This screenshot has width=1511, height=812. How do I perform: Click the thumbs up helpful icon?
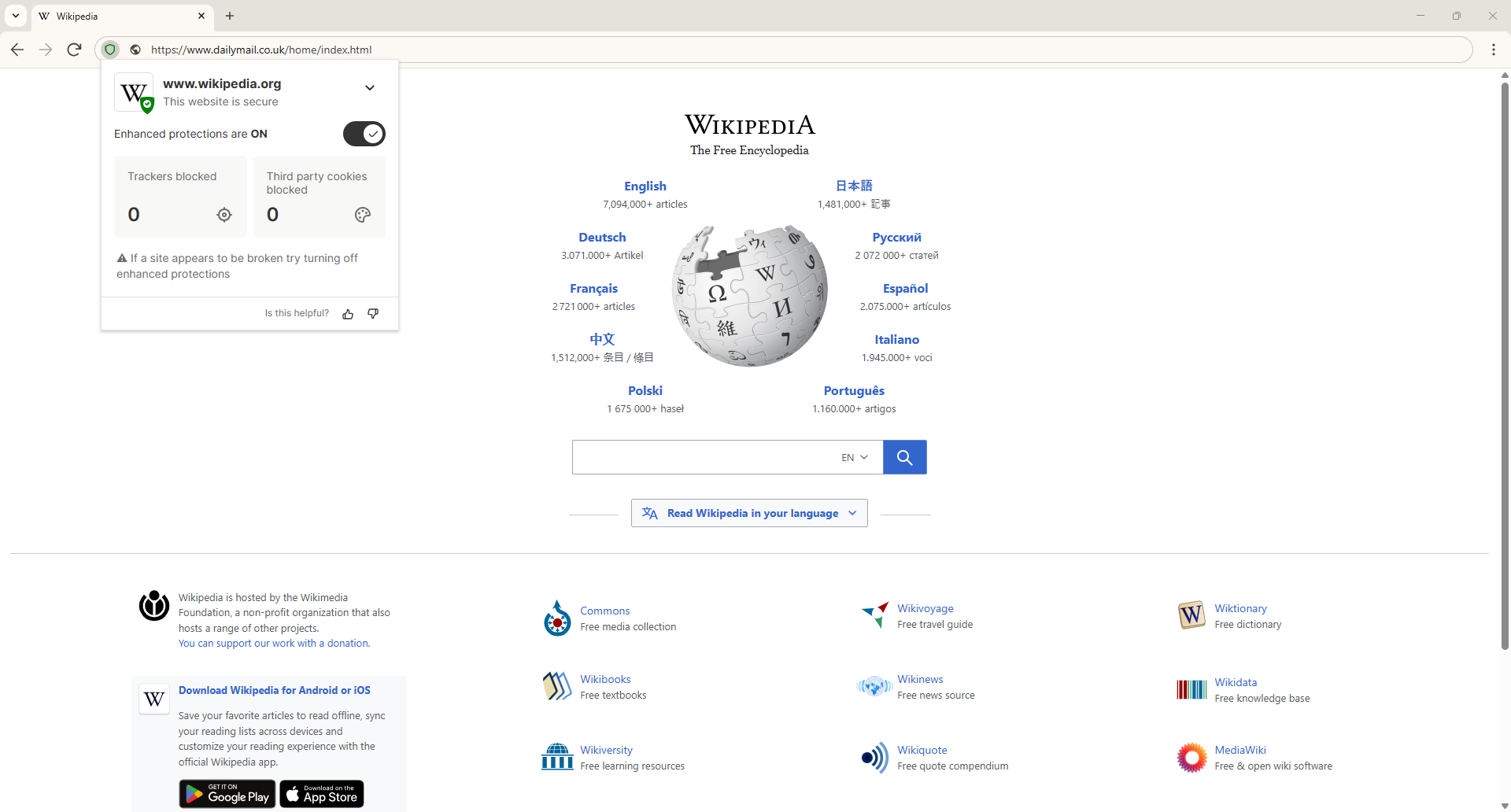click(x=348, y=314)
